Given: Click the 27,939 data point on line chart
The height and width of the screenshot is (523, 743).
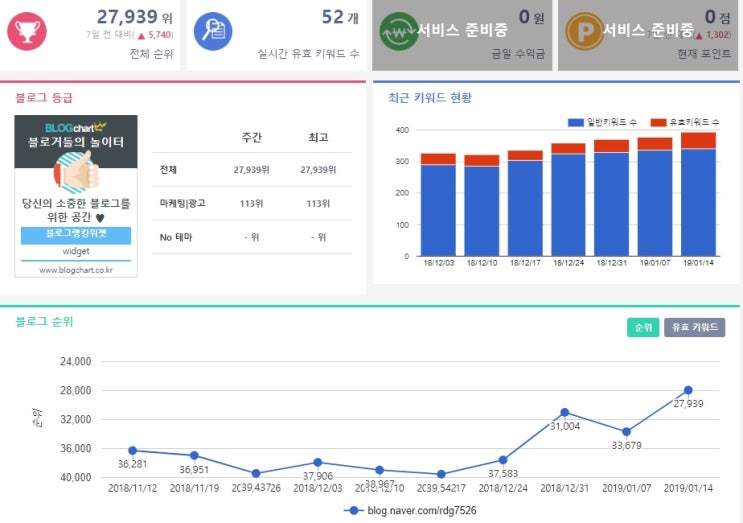Looking at the screenshot, I should pyautogui.click(x=688, y=390).
